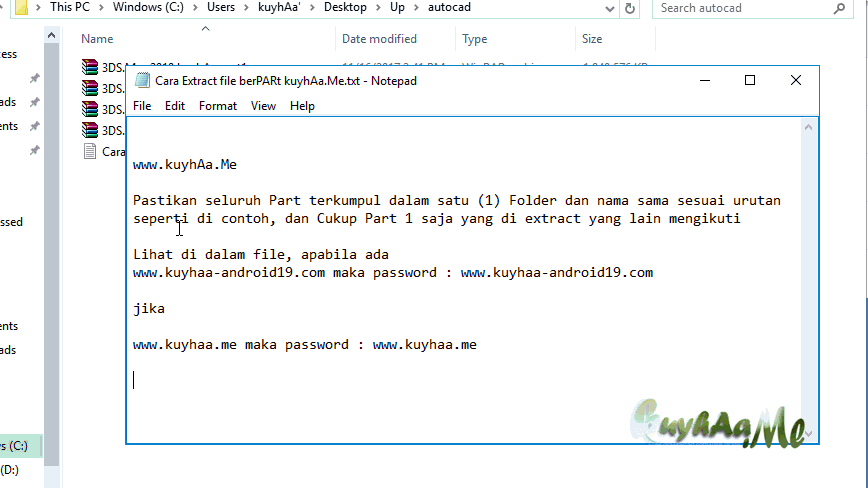Viewport: 868px width, 488px height.
Task: Open the View menu in Notepad
Action: click(263, 106)
